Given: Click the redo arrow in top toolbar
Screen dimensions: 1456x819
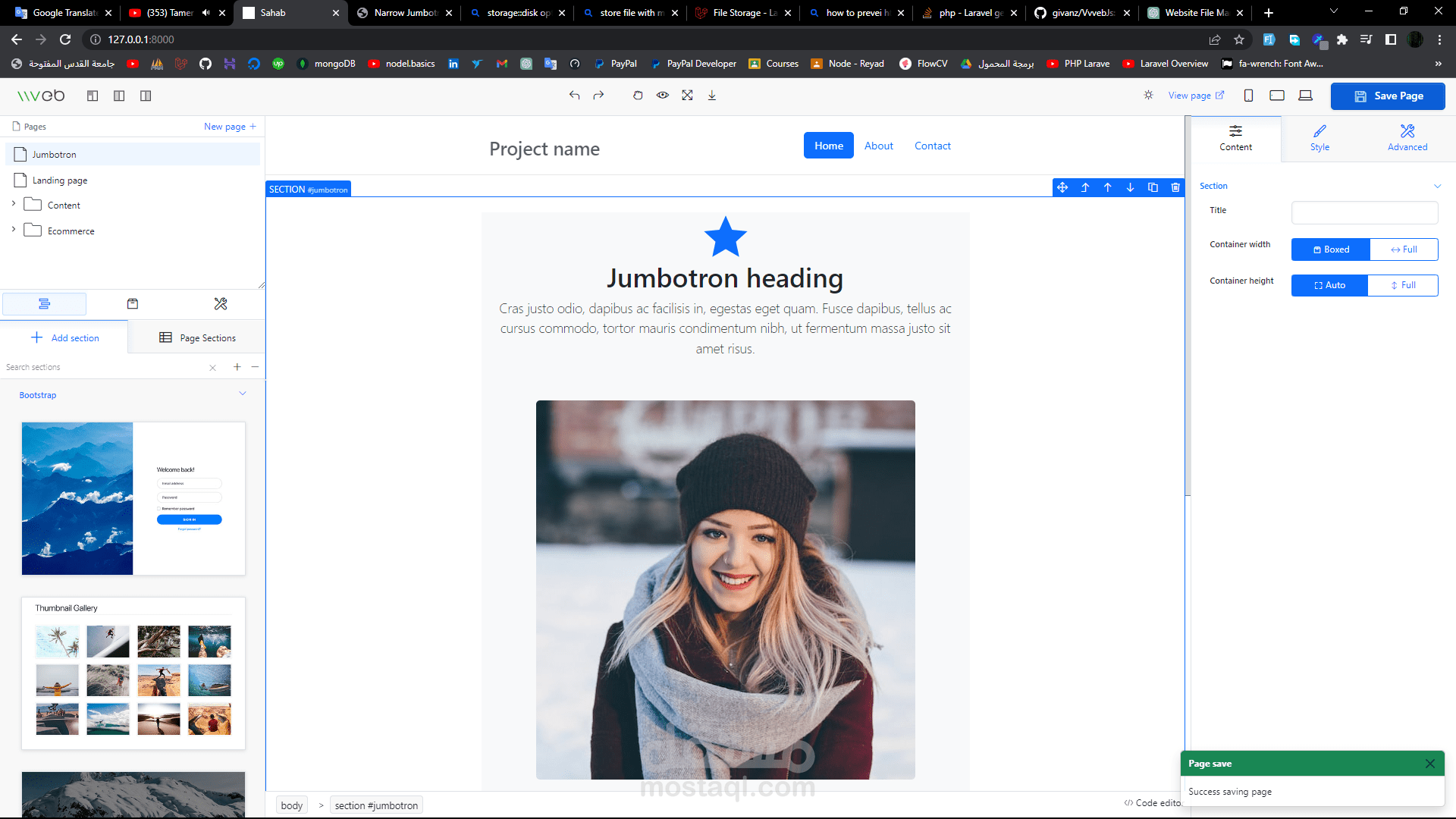Looking at the screenshot, I should (x=598, y=96).
